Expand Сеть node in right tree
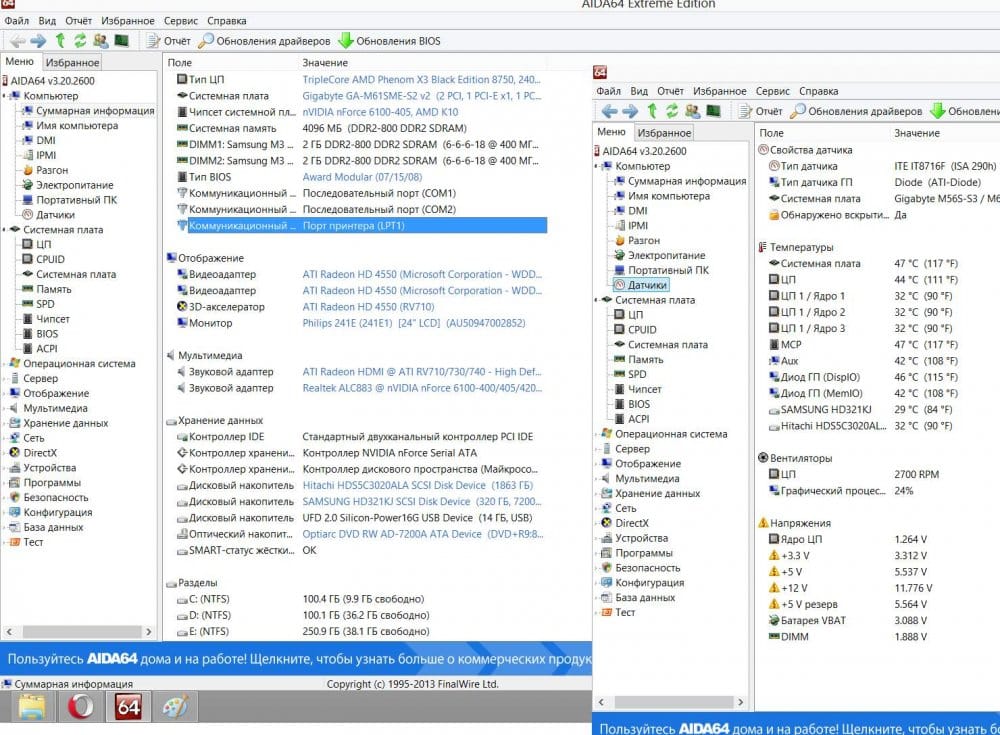The height and width of the screenshot is (735, 1000). point(596,509)
